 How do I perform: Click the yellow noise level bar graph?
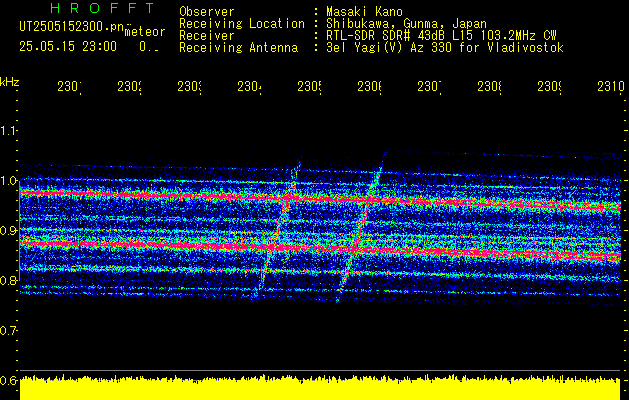[x=320, y=388]
